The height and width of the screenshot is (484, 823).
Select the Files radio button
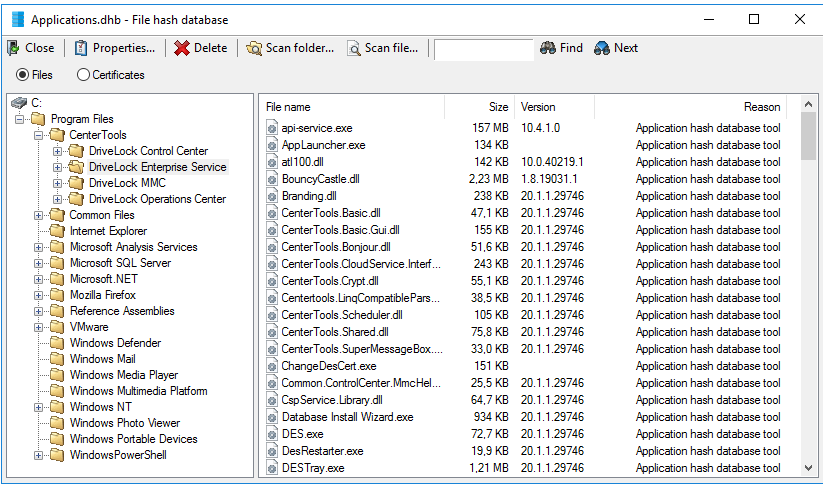22,75
